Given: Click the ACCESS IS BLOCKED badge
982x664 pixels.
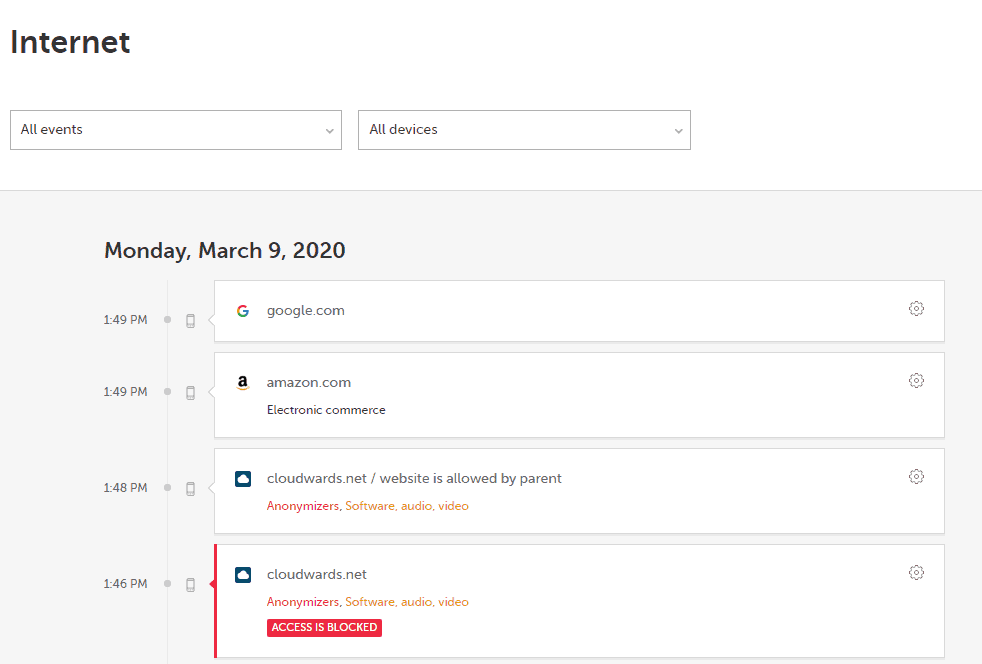Looking at the screenshot, I should 324,627.
